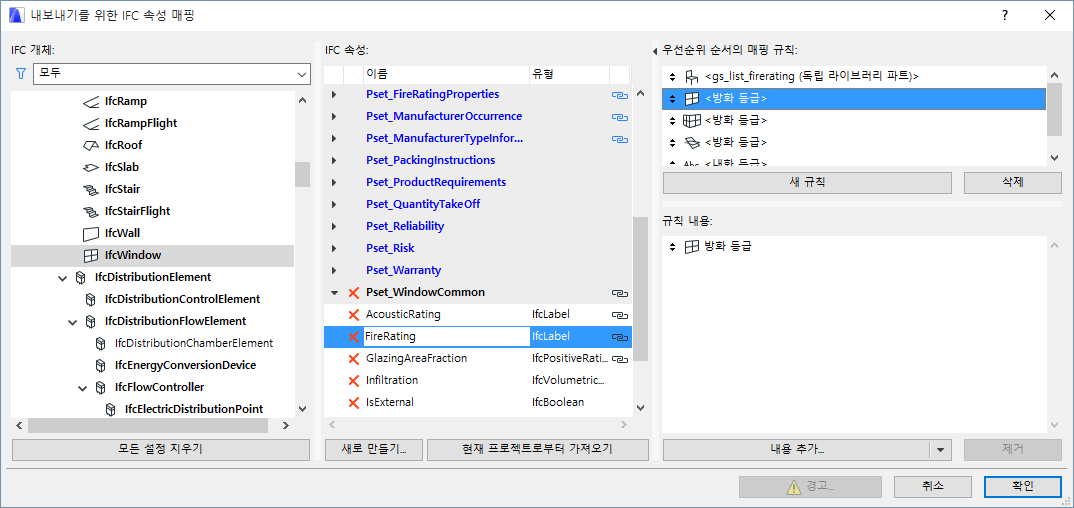Expand Pset_FireRatingProperties property set
This screenshot has height=508, width=1074.
pyautogui.click(x=334, y=94)
